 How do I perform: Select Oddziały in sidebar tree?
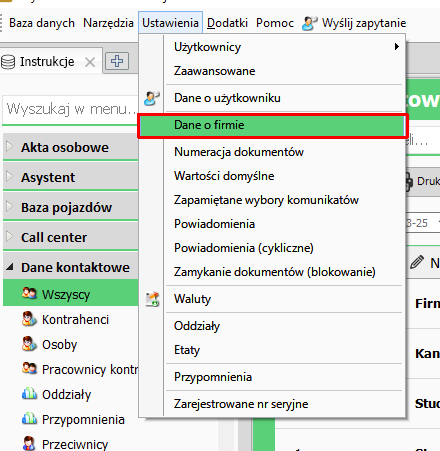66,395
